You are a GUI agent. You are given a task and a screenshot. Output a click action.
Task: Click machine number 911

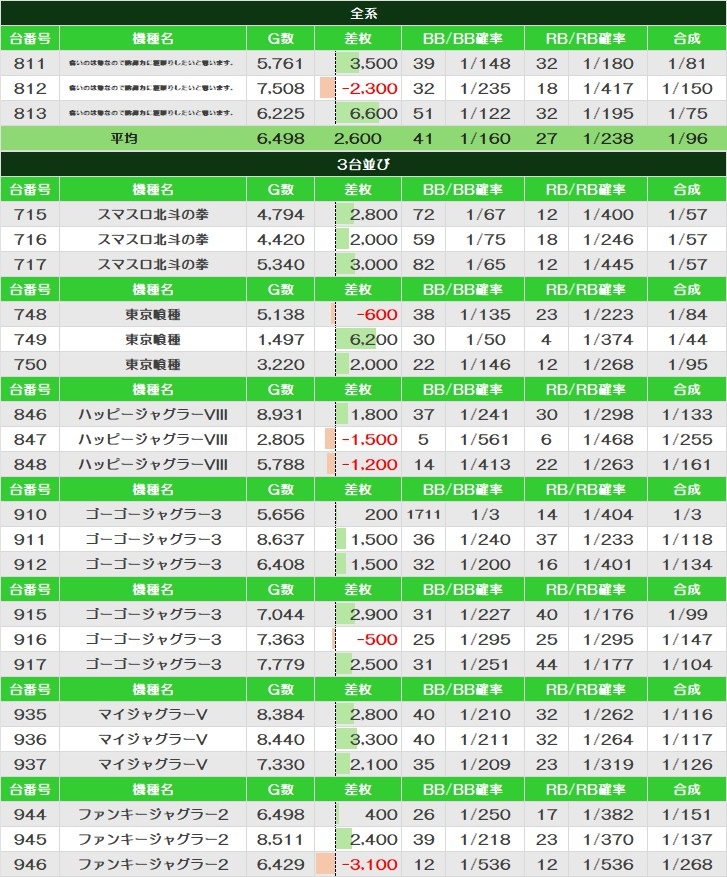30,540
